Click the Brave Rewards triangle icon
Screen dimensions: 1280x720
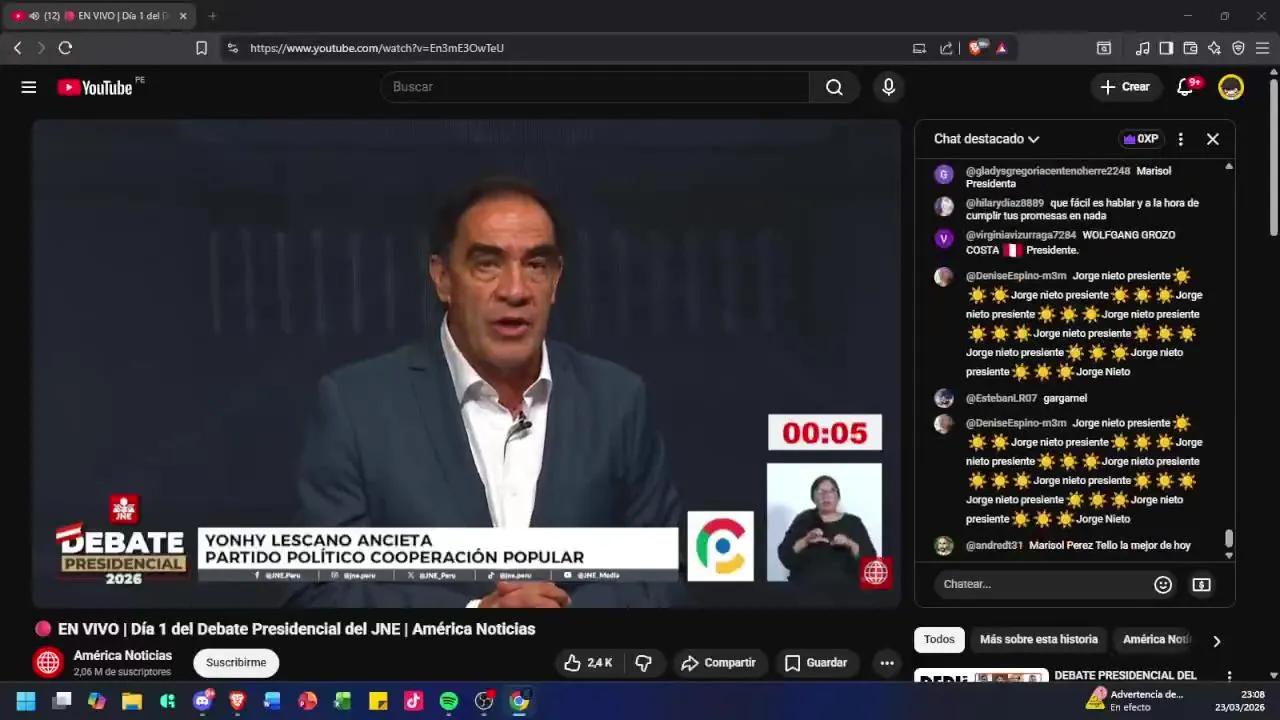[x=1001, y=48]
